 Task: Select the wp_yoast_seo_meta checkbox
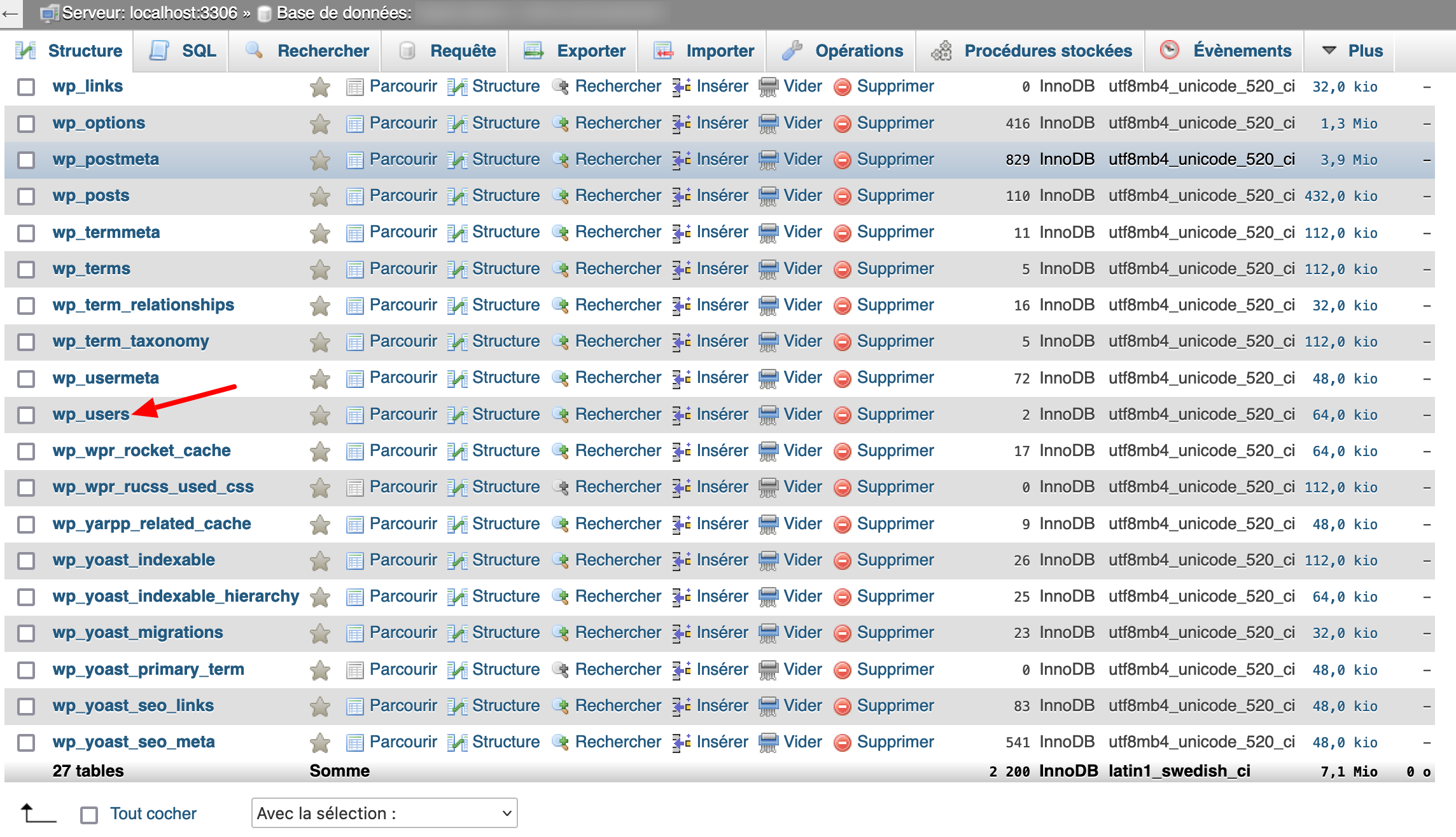(26, 743)
